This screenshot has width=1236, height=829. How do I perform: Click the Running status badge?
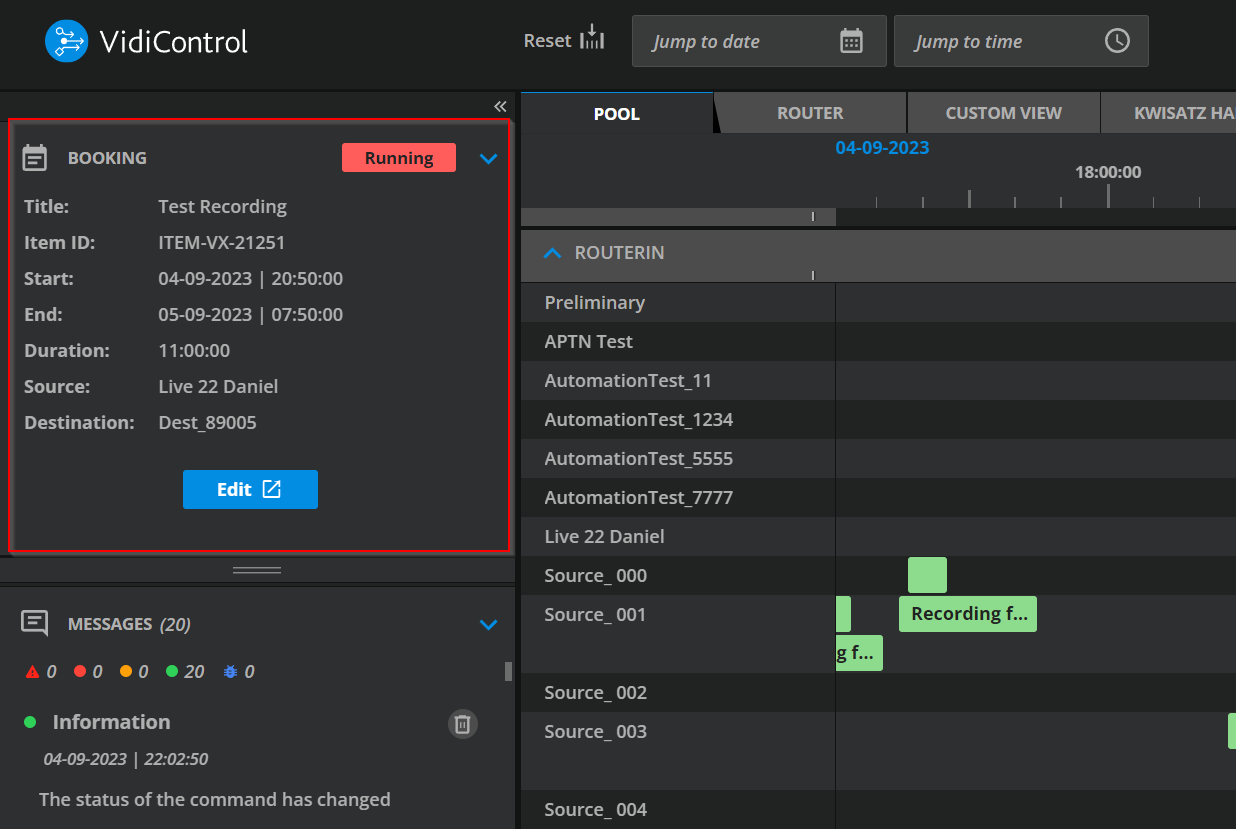(x=398, y=158)
